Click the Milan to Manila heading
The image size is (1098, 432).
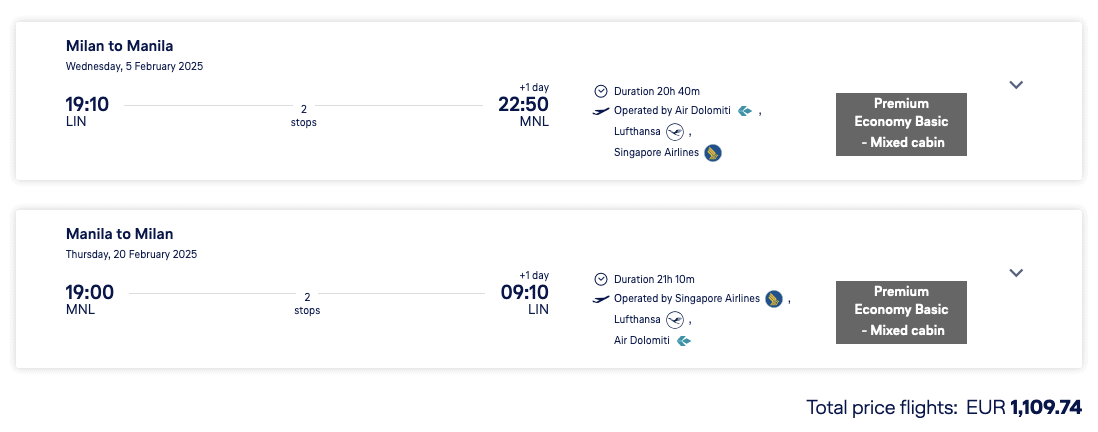[x=119, y=46]
